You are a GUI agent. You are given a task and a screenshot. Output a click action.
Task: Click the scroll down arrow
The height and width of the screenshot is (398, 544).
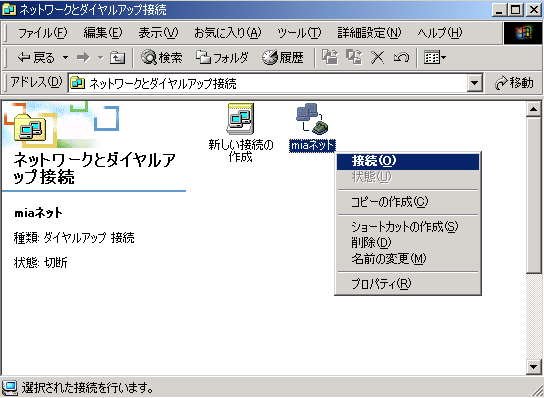pos(533,366)
